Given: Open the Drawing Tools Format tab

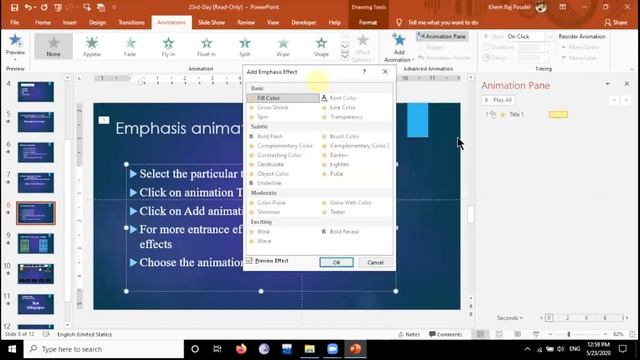Looking at the screenshot, I should click(x=368, y=22).
